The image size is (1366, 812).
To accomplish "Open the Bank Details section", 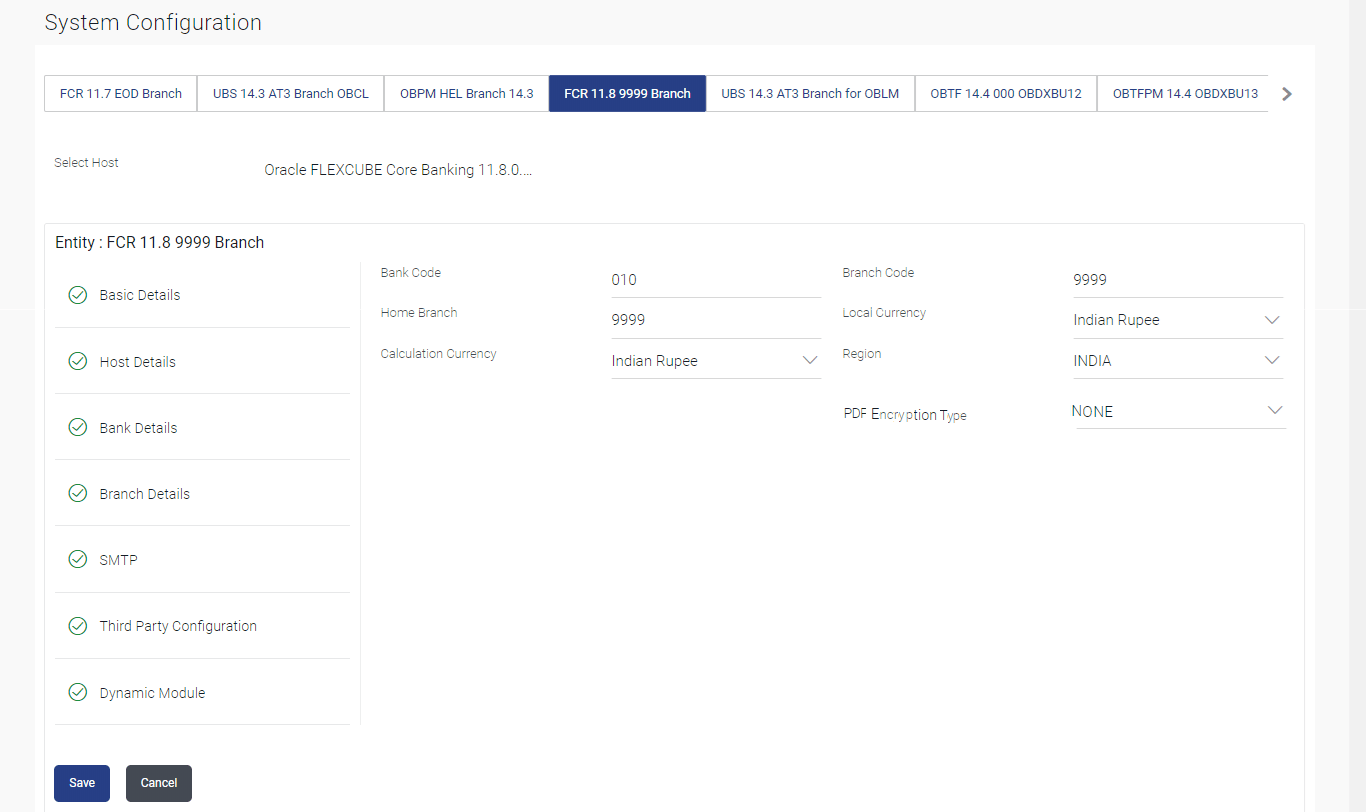I will click(202, 428).
